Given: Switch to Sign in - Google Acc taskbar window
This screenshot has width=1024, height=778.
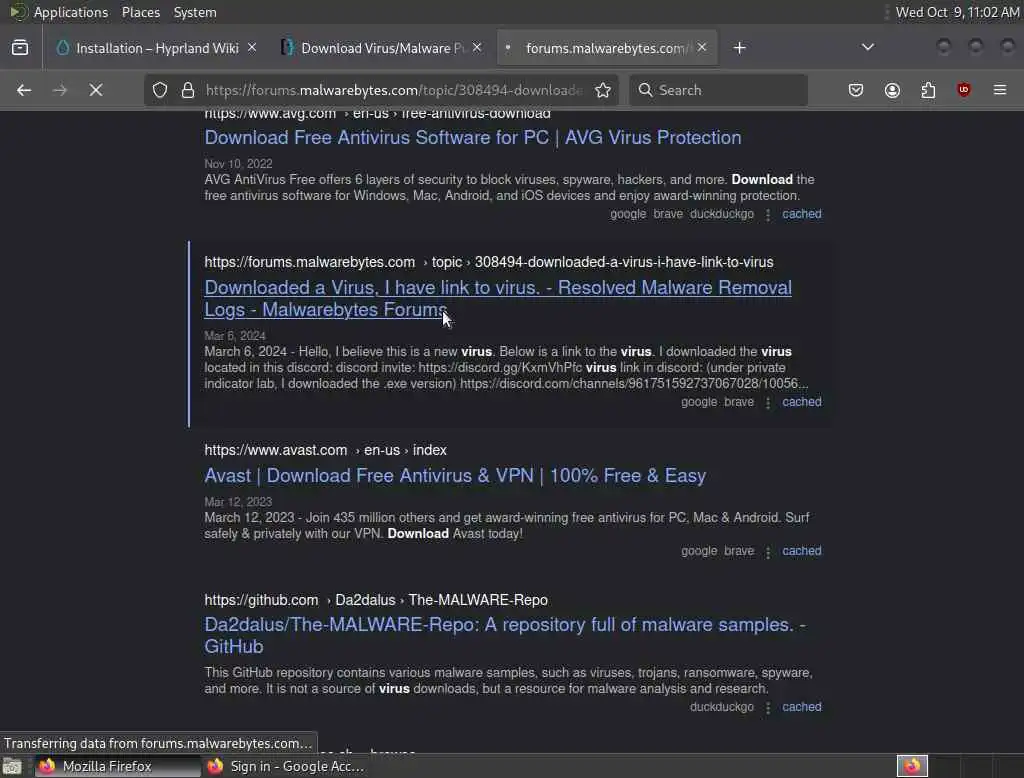Looking at the screenshot, I should [287, 766].
